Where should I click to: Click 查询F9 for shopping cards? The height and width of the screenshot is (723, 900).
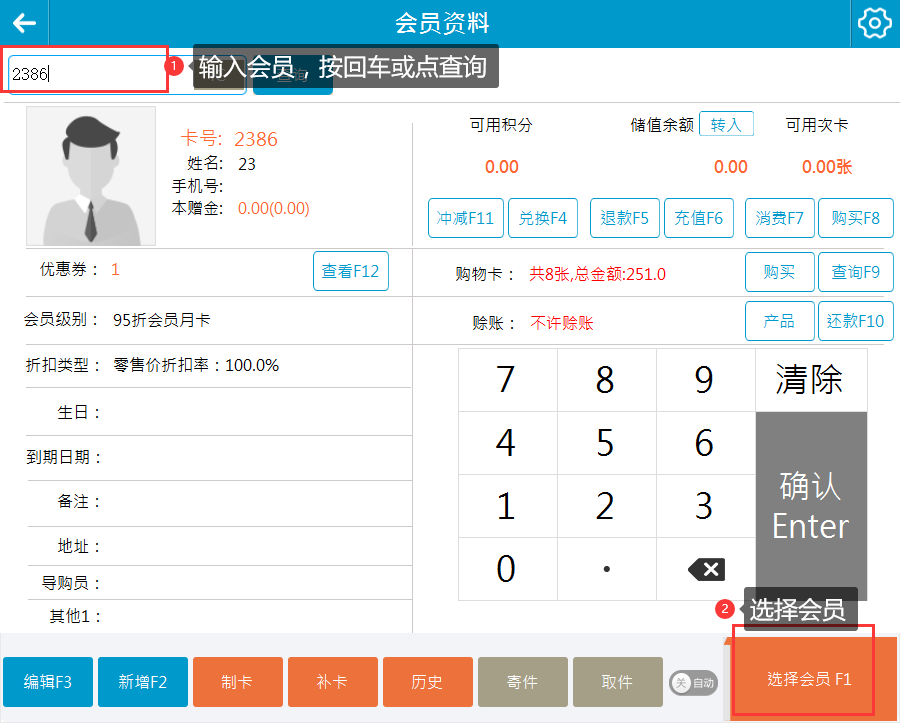[855, 271]
